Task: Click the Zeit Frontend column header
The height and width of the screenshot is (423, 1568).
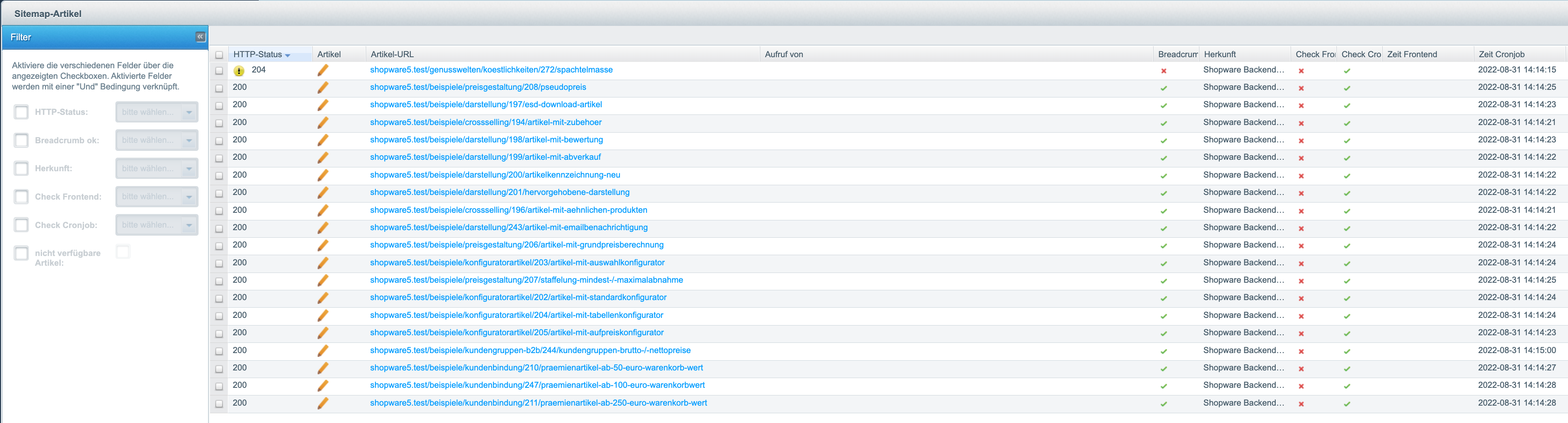Action: (x=1428, y=54)
